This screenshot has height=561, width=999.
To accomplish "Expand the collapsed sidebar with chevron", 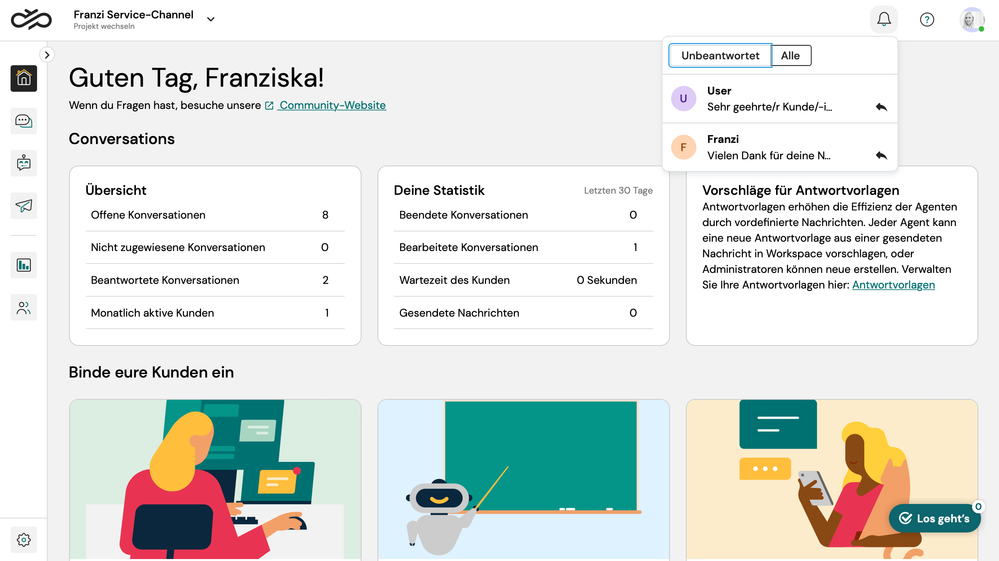I will click(47, 55).
